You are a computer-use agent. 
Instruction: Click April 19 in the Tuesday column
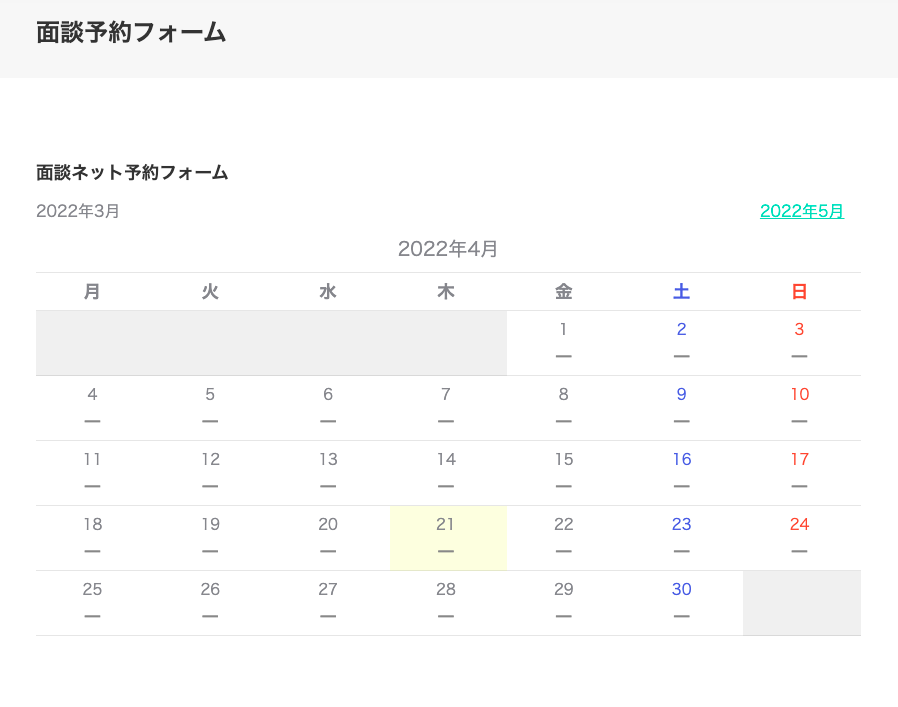(210, 536)
